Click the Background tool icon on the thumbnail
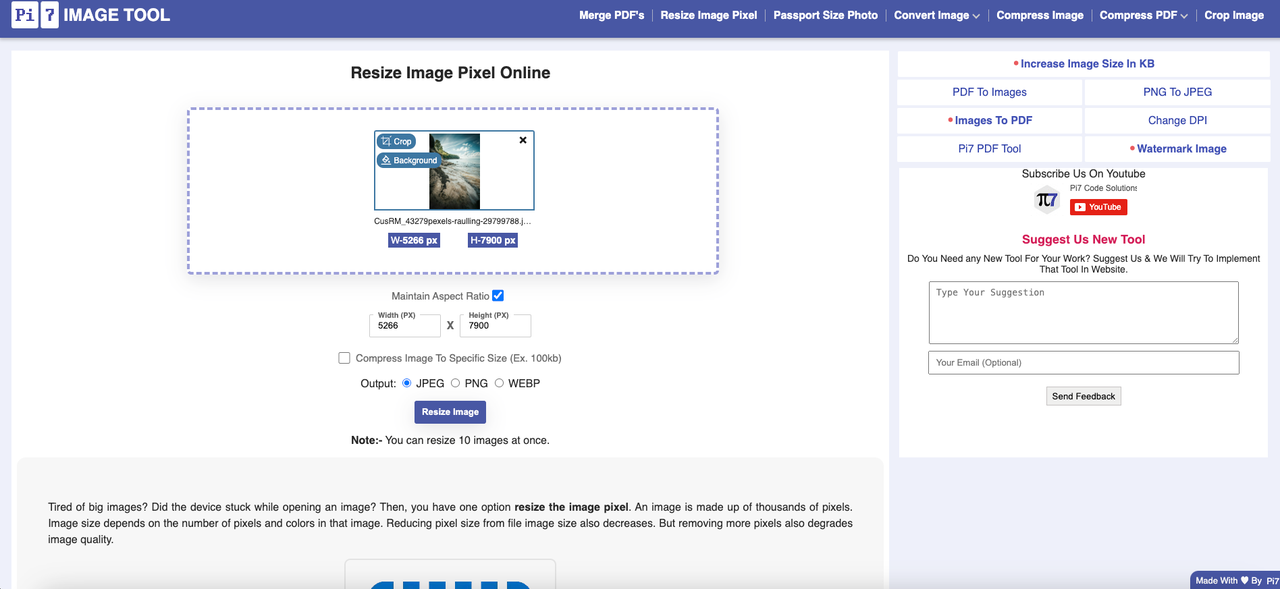 409,160
